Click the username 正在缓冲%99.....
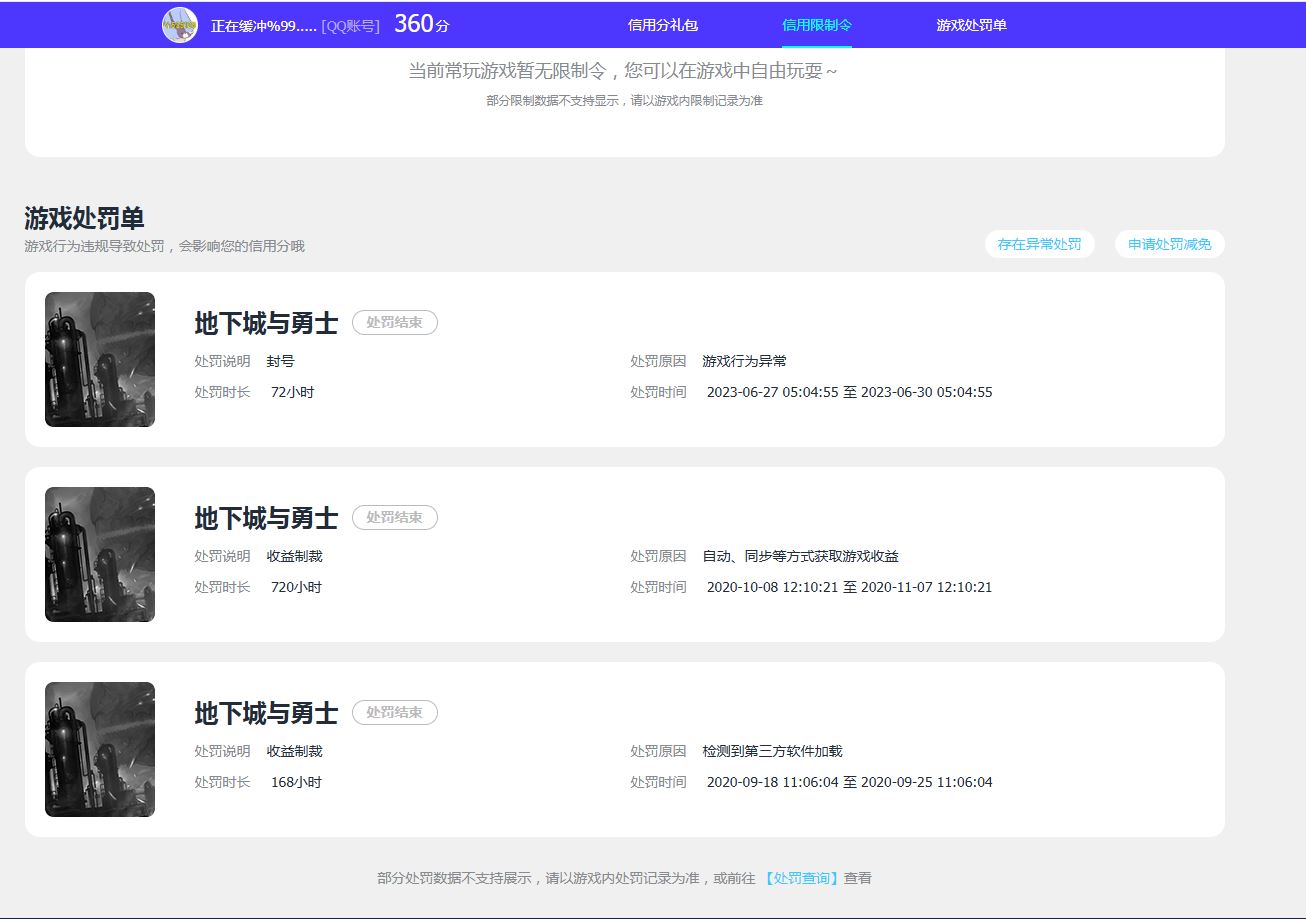The width and height of the screenshot is (1306, 919). pos(263,26)
